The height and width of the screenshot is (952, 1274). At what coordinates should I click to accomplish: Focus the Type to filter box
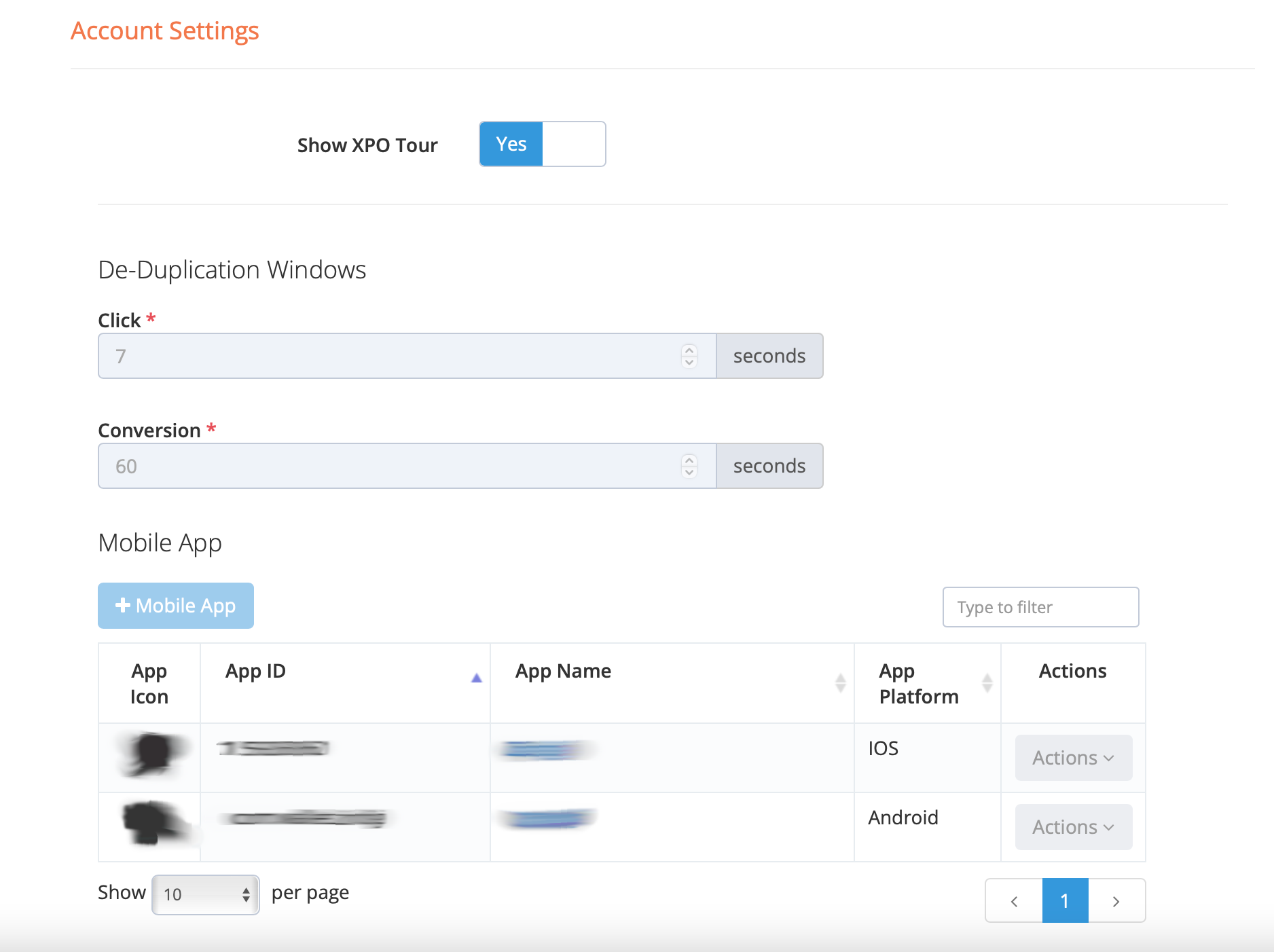pos(1040,607)
